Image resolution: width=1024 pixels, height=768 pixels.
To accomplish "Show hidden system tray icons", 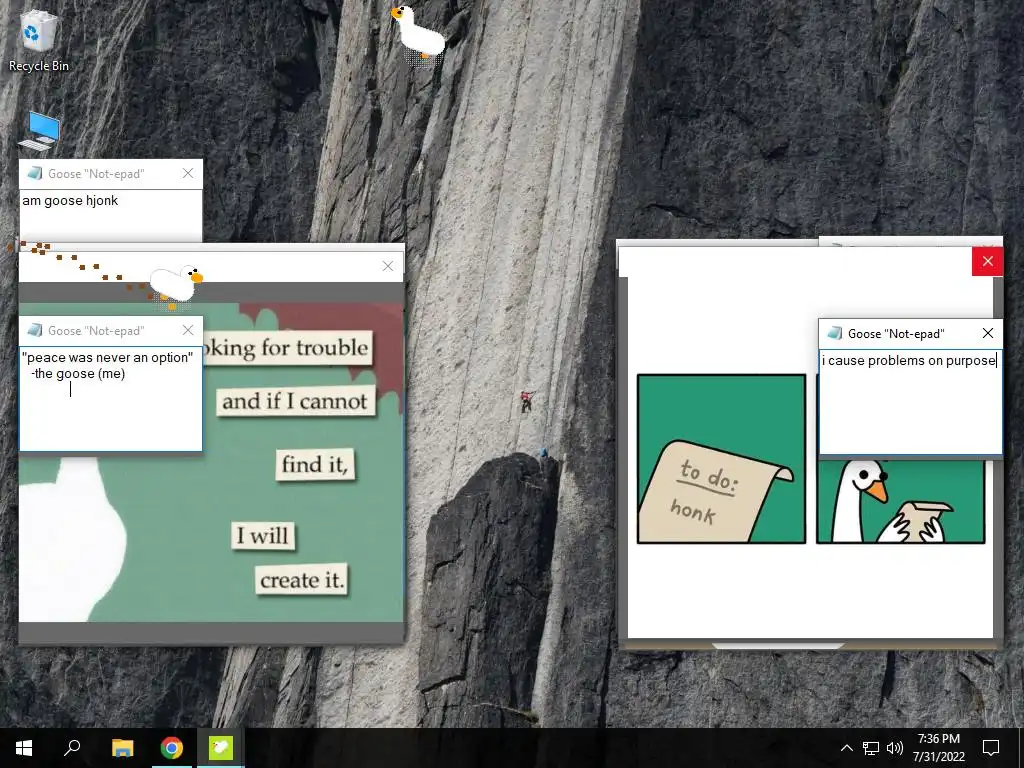I will tap(846, 748).
